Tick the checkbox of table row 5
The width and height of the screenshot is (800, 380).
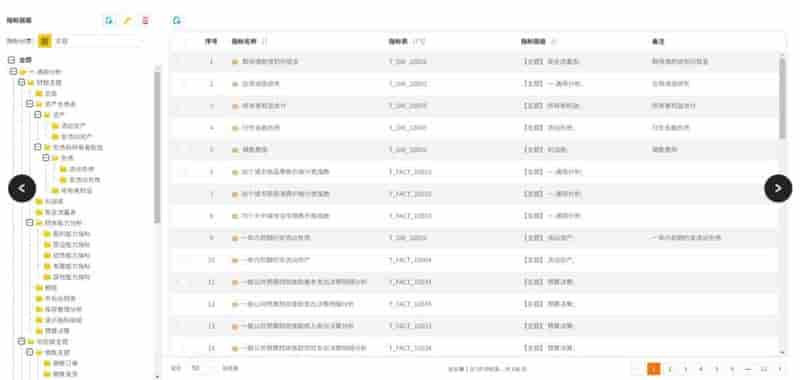pos(182,150)
